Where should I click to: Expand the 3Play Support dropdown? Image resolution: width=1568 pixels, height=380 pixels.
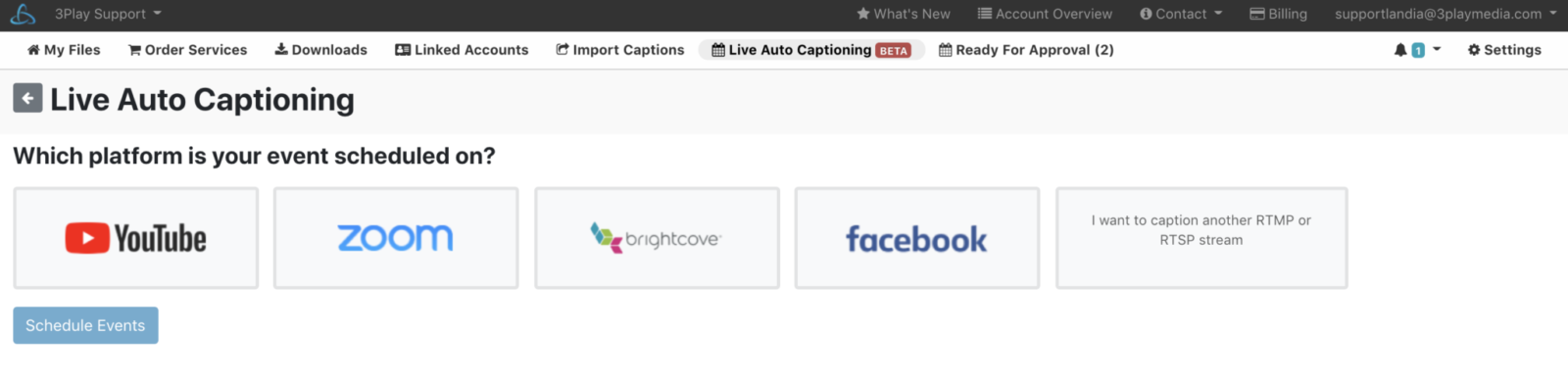tap(108, 14)
